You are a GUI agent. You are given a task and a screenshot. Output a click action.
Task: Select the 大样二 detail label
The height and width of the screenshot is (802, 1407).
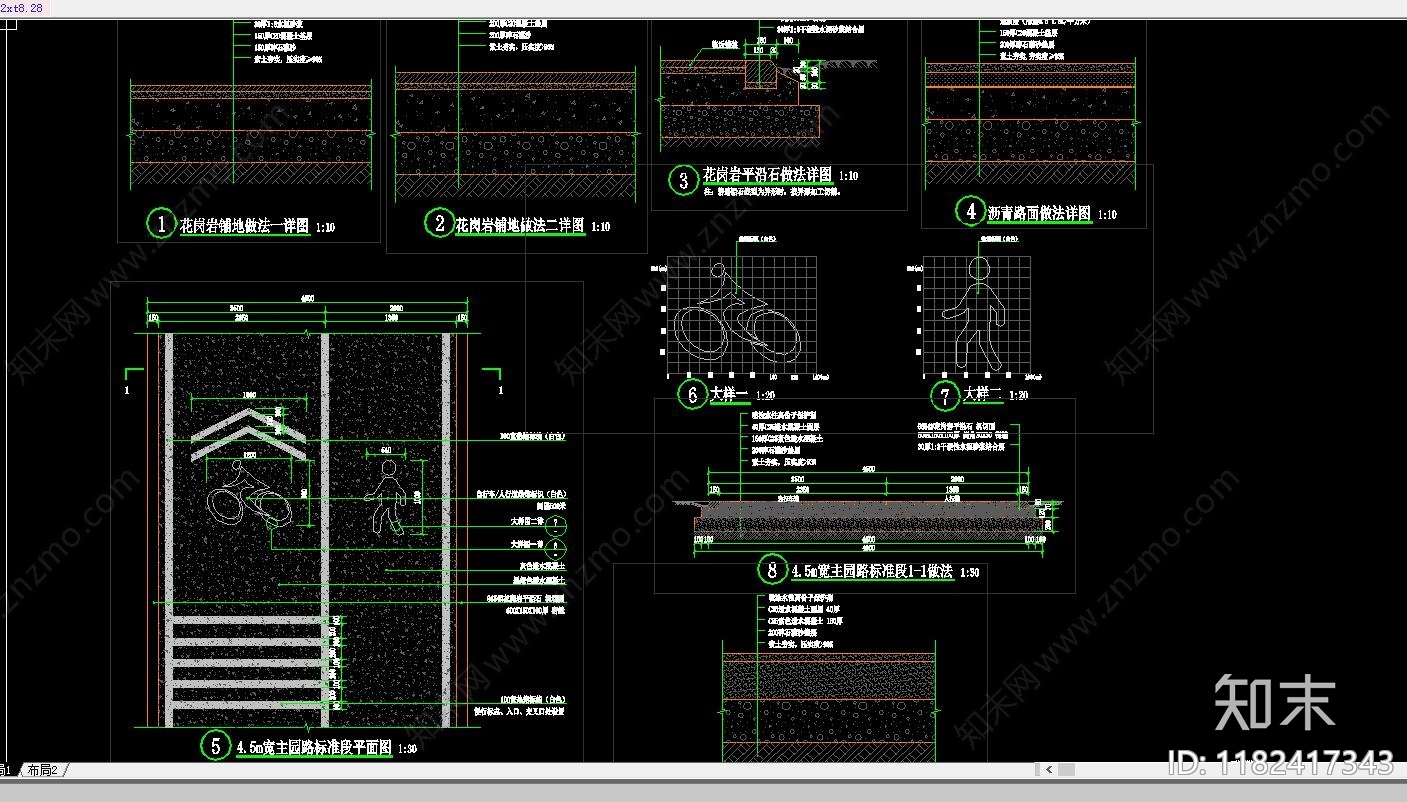point(982,395)
